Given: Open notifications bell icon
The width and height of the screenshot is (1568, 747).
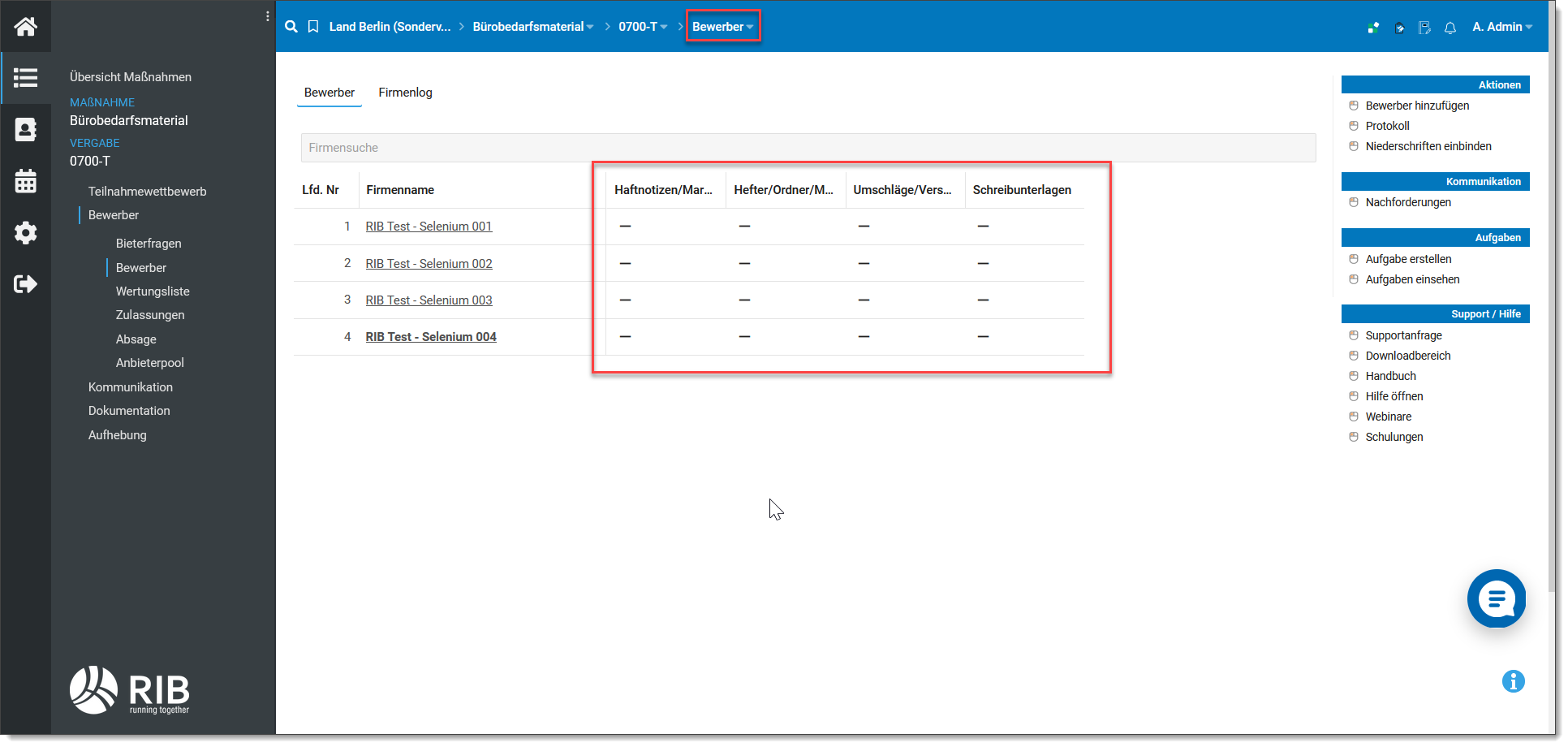Looking at the screenshot, I should click(x=1450, y=28).
